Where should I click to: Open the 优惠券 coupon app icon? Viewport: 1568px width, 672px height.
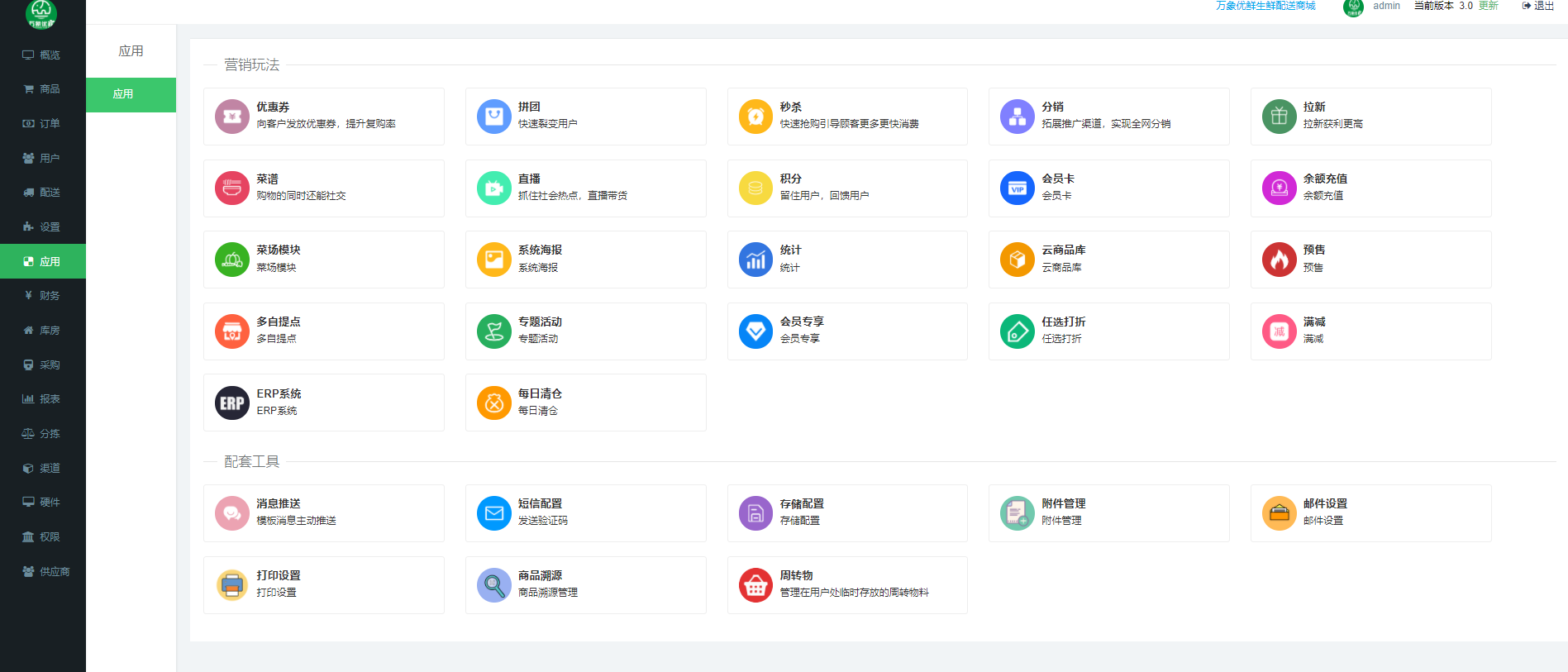[x=232, y=117]
